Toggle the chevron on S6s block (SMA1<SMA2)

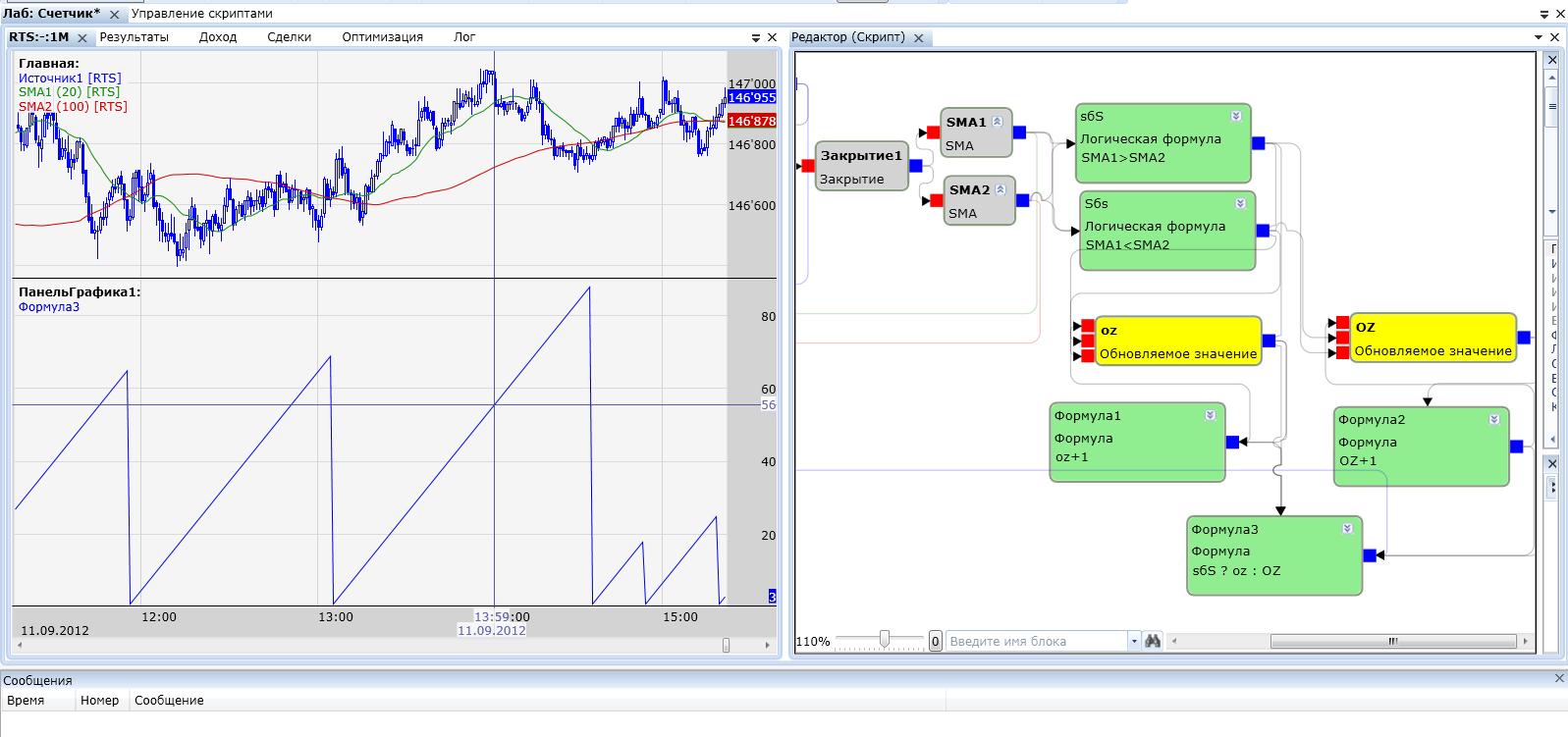tap(1240, 203)
